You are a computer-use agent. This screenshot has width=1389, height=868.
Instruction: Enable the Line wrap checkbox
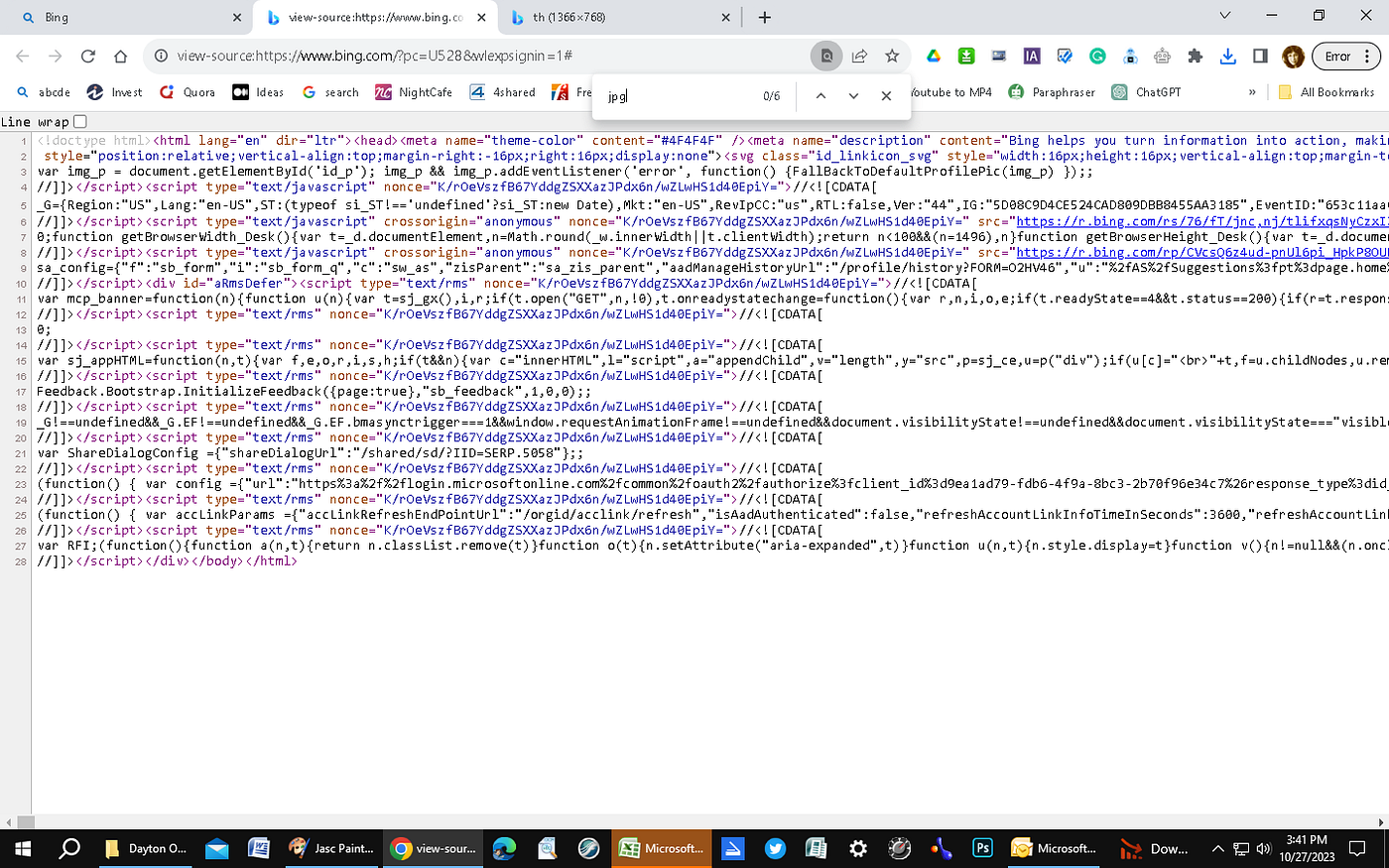click(x=80, y=121)
